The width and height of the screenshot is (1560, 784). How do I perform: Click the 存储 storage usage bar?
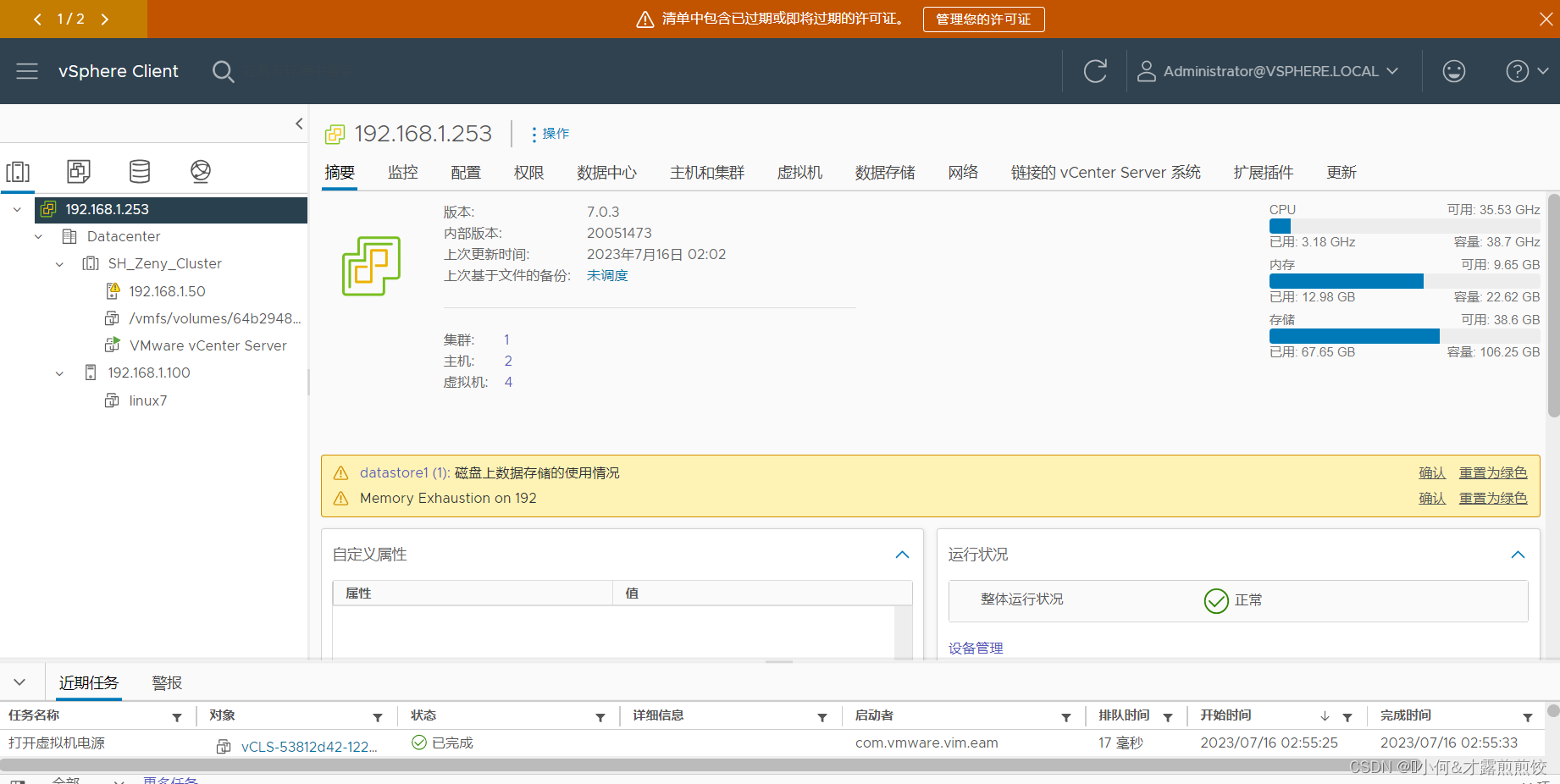[1404, 336]
